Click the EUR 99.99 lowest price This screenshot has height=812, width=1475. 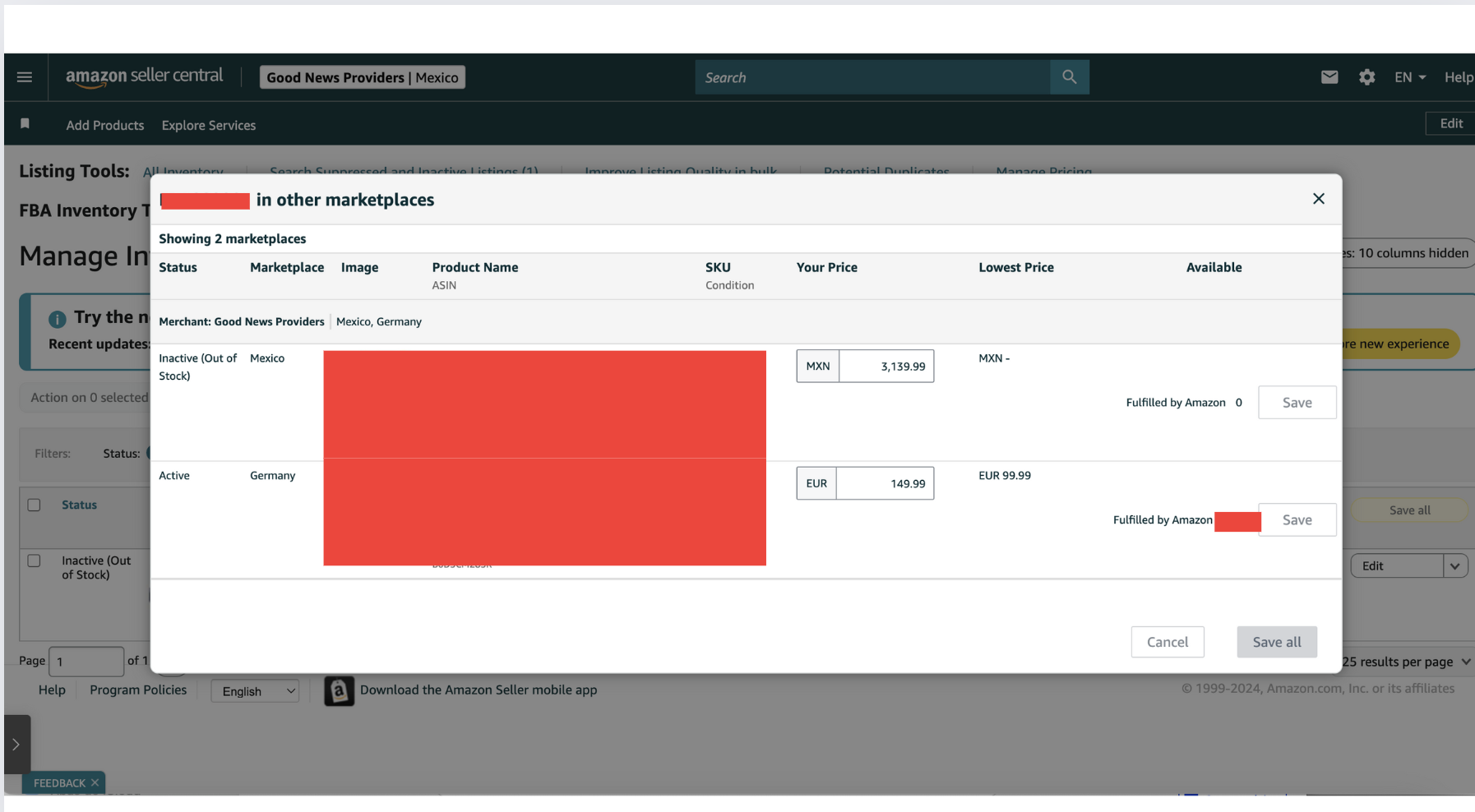coord(1005,476)
